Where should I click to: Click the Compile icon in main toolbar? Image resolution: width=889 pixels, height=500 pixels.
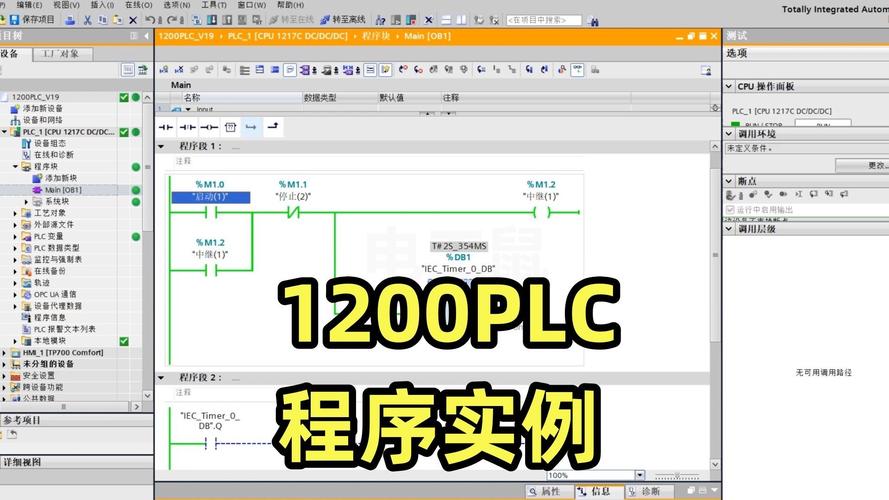coord(197,20)
